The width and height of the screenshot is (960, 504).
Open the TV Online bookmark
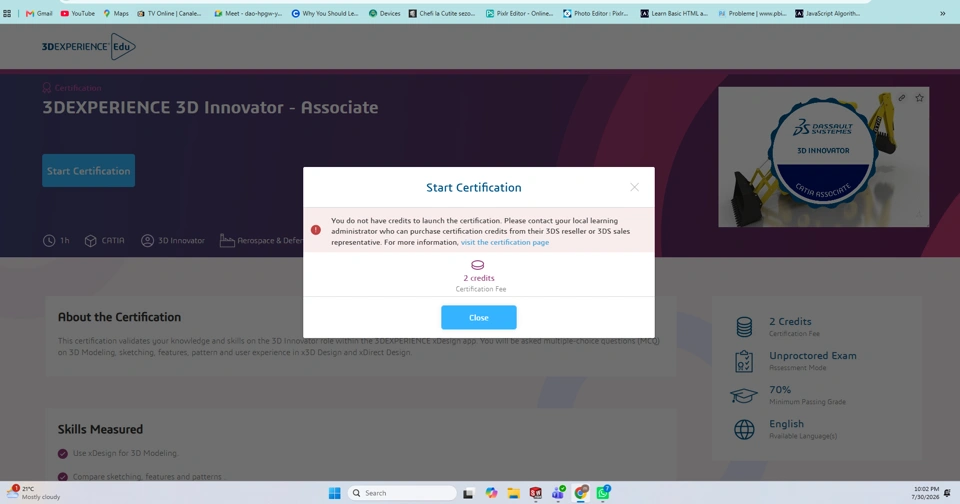169,13
